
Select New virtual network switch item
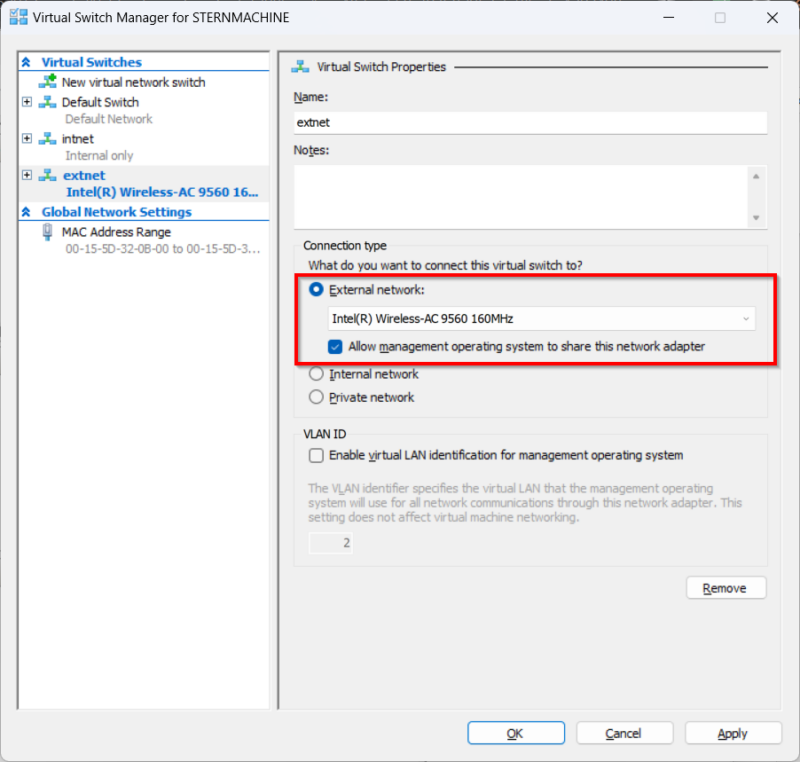click(x=134, y=82)
